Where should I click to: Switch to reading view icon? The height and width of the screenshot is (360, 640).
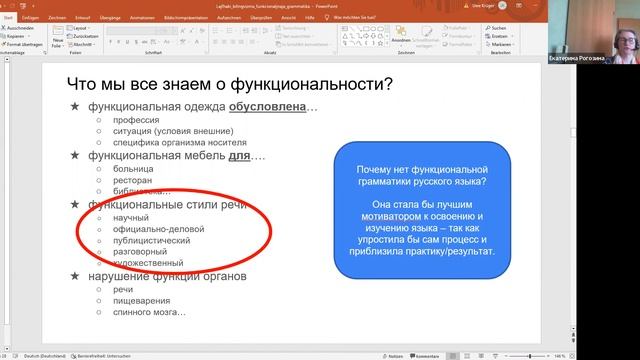(x=481, y=356)
